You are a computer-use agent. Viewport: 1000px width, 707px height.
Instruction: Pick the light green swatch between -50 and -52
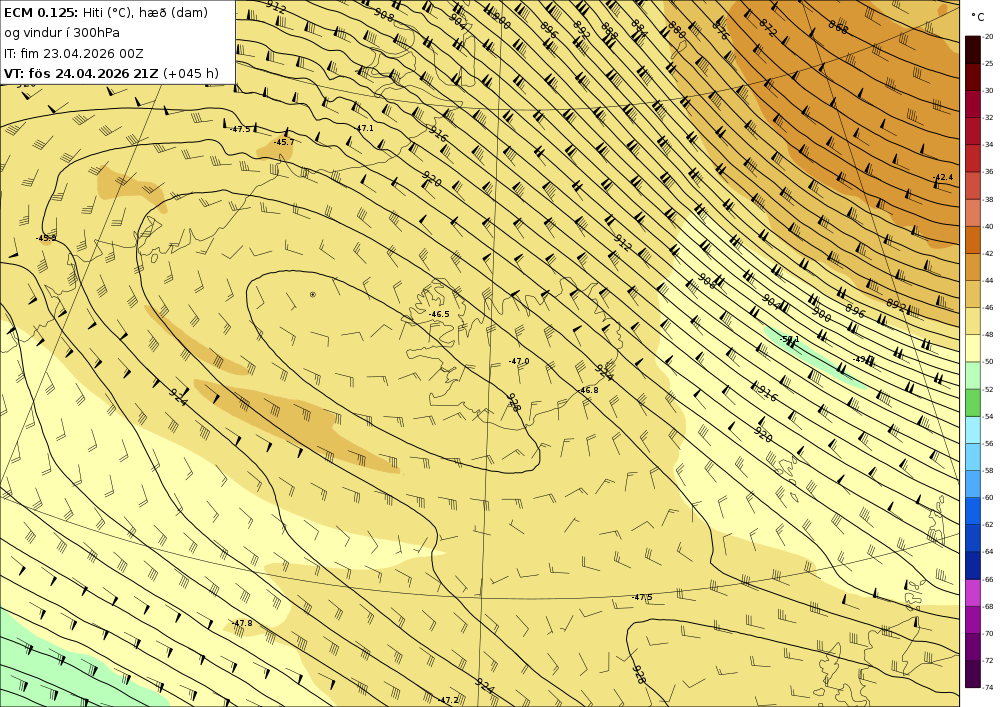coord(973,375)
